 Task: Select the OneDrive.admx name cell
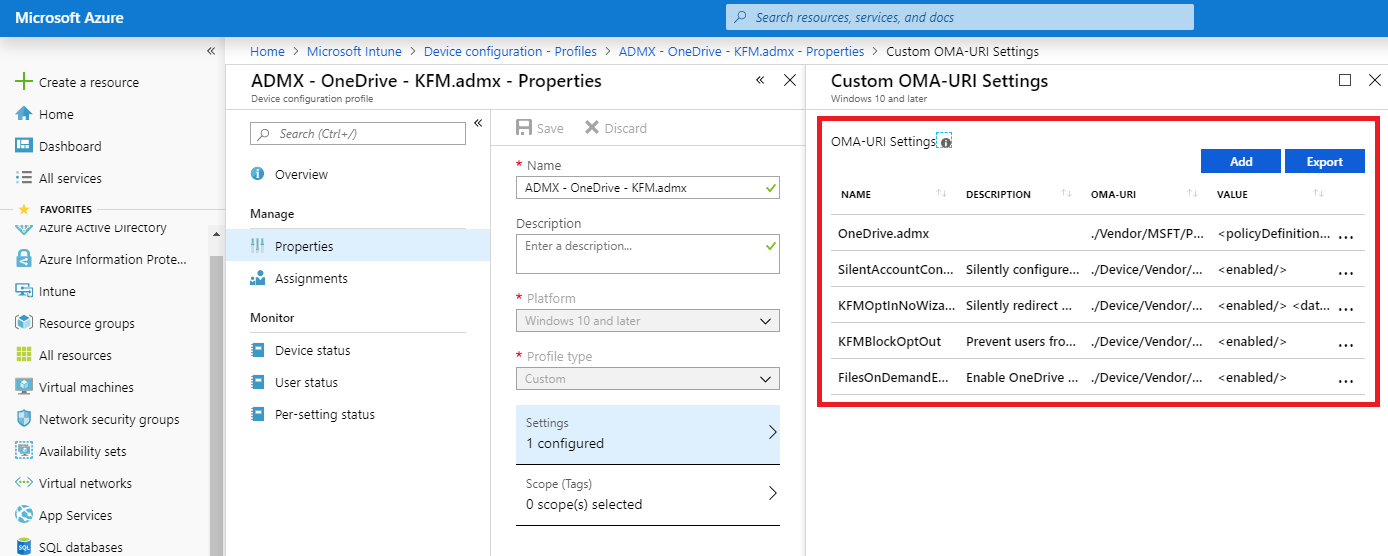click(883, 234)
